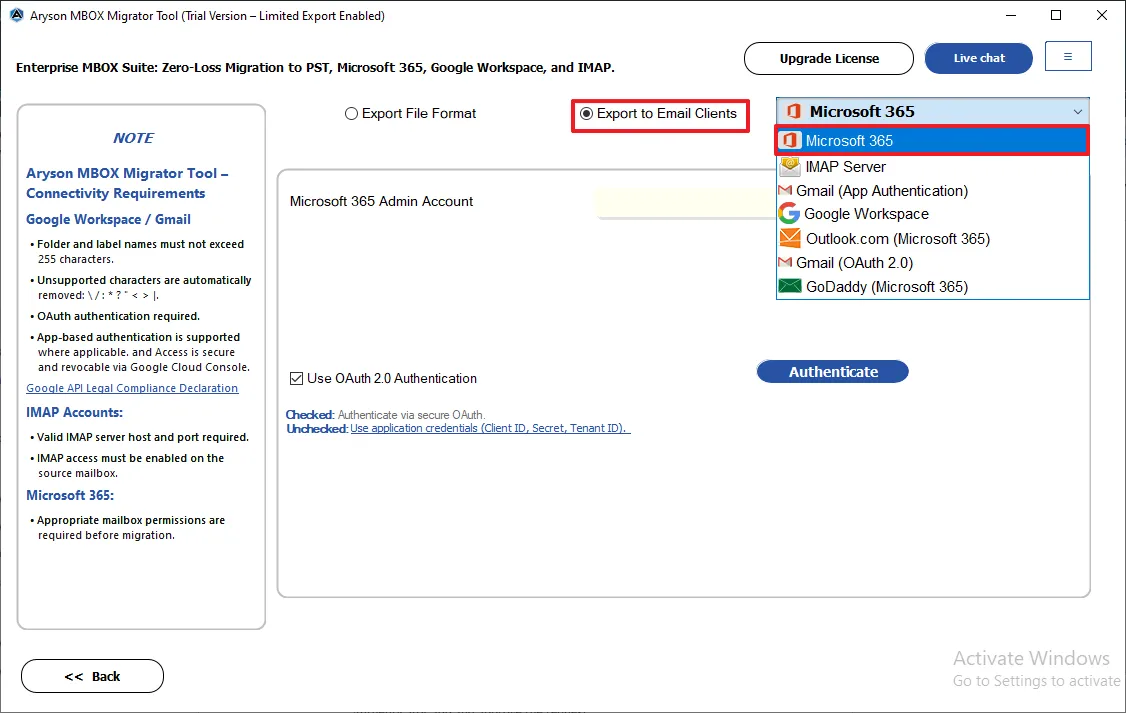Click the Office icon in the selected combo box

(x=794, y=111)
